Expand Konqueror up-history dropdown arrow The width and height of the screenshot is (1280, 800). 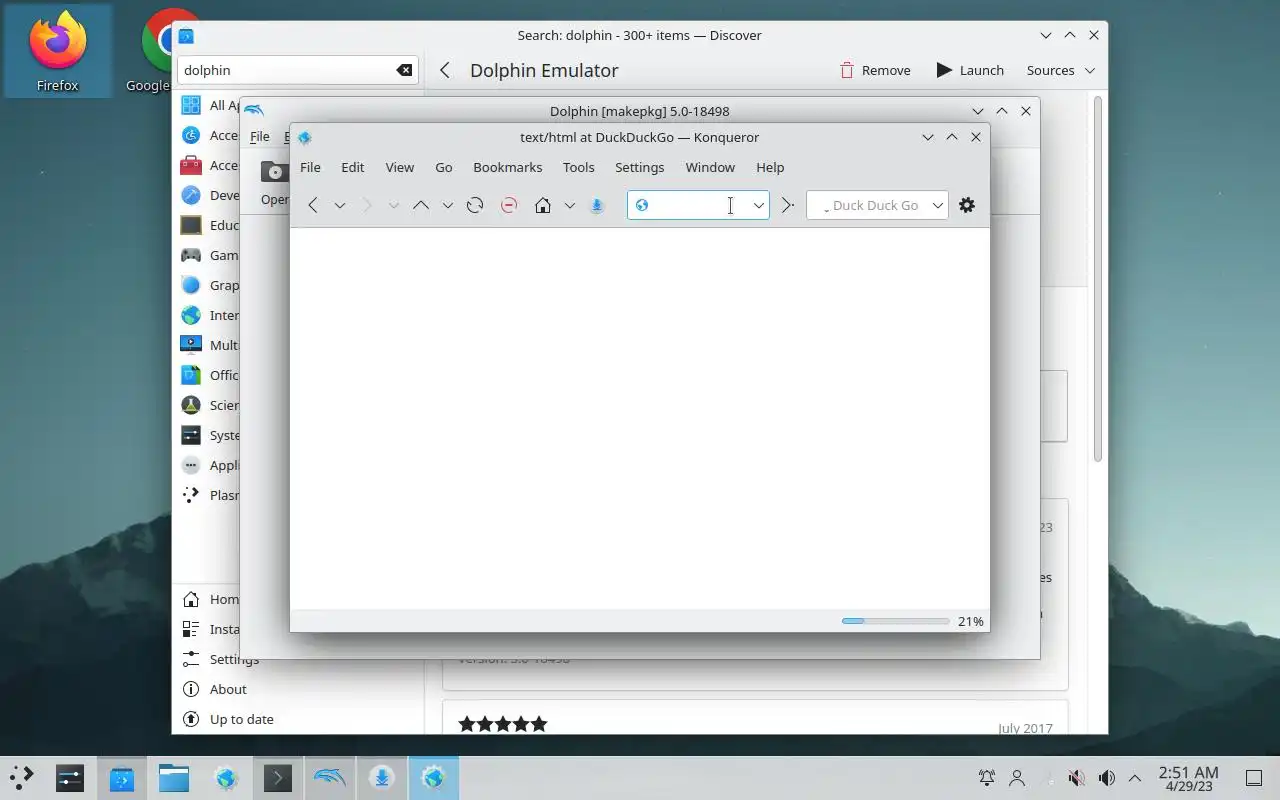pos(448,205)
